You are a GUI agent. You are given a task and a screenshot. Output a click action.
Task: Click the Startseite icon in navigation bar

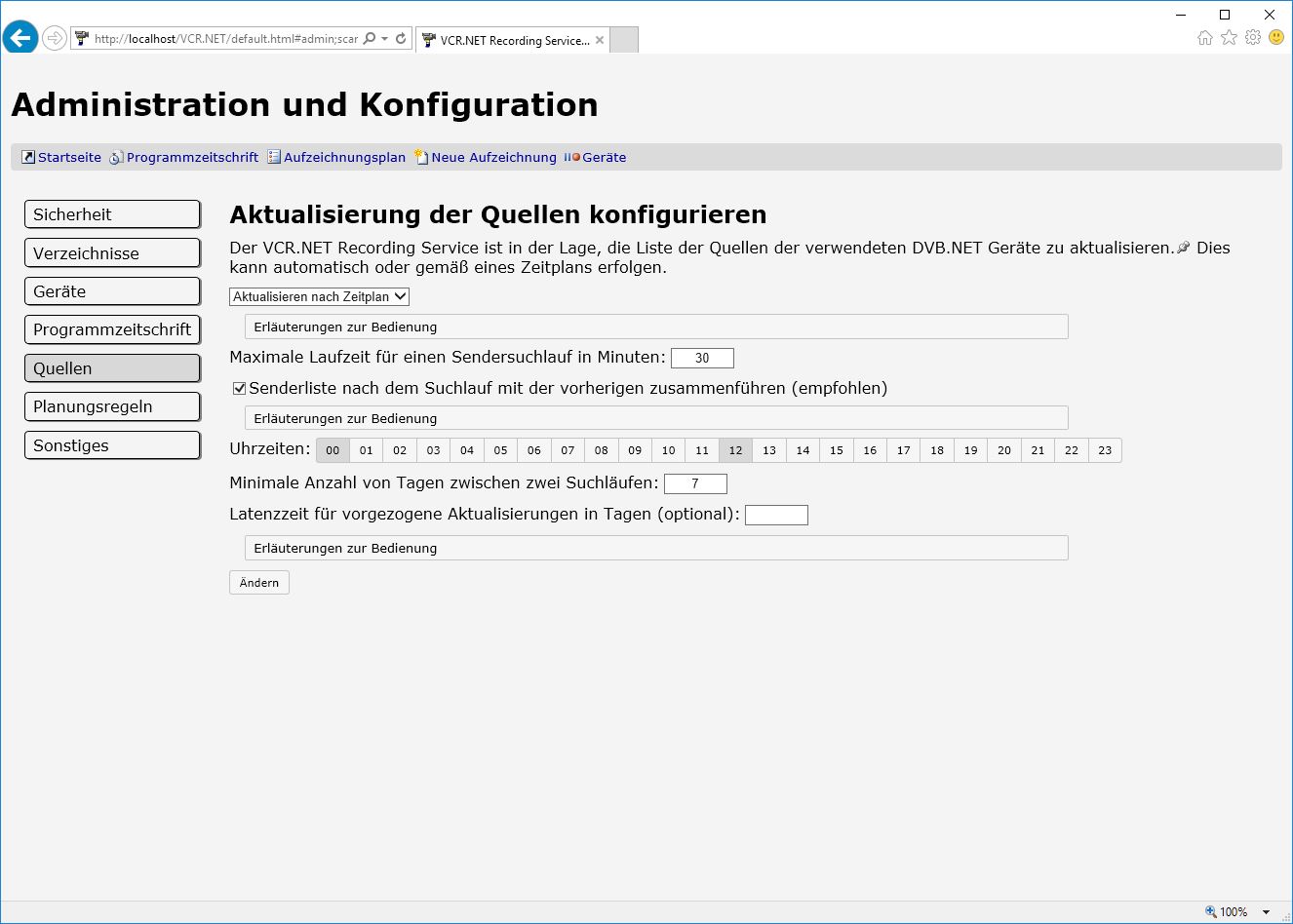pos(28,157)
